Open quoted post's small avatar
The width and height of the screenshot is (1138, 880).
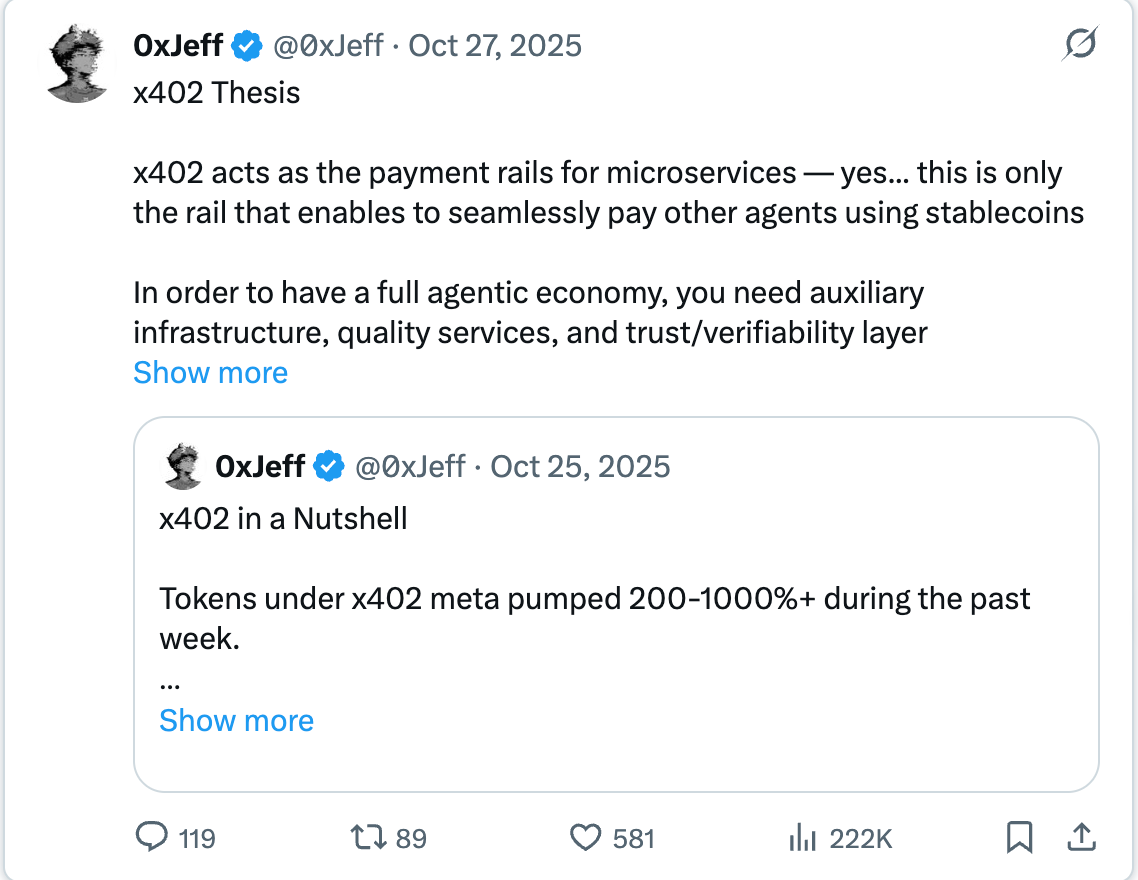(x=183, y=467)
